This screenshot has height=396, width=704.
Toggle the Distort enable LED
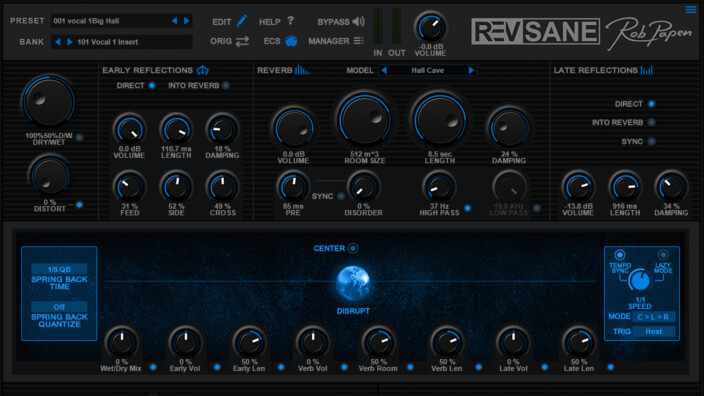click(x=79, y=205)
